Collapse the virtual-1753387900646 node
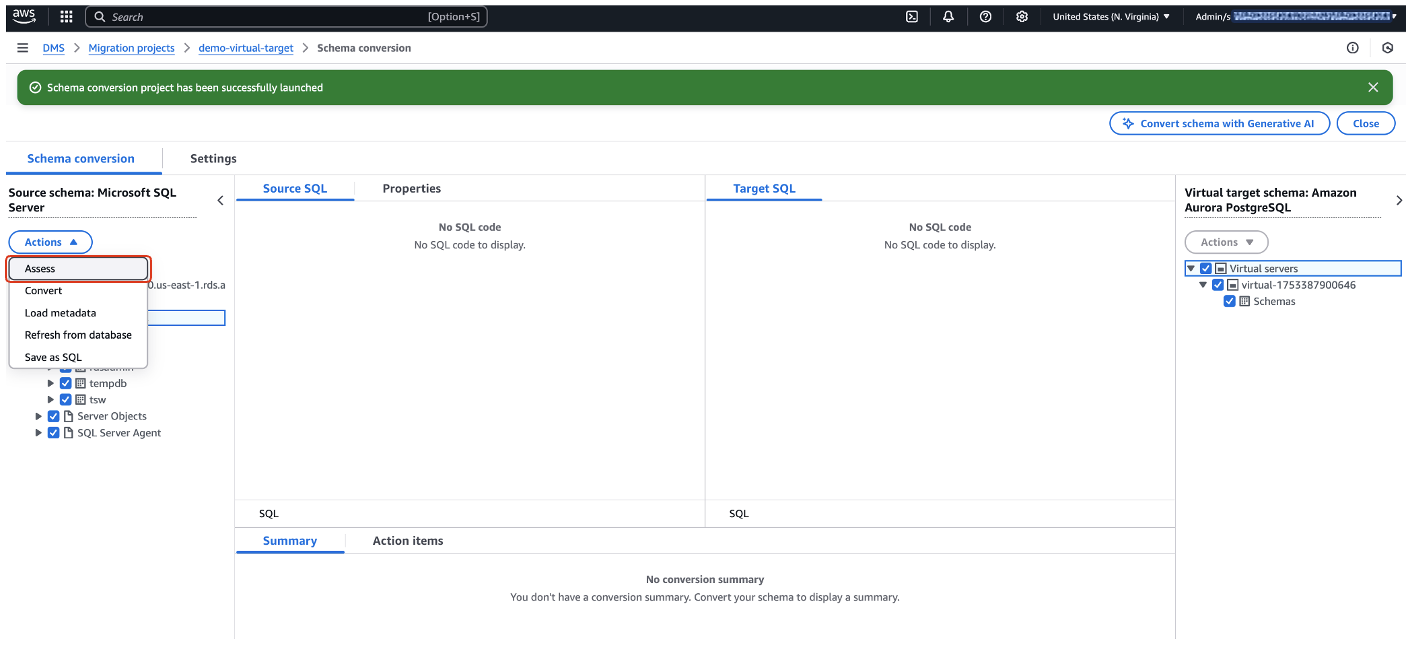Image resolution: width=1406 pixels, height=660 pixels. point(1203,285)
